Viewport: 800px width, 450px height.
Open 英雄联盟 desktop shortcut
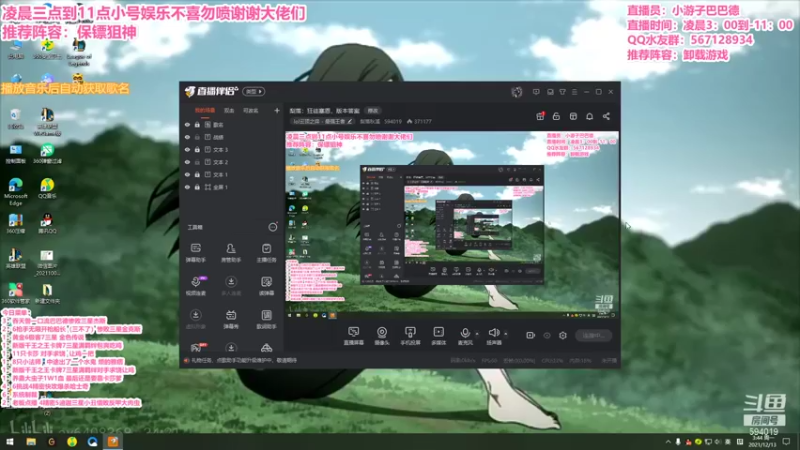click(15, 259)
